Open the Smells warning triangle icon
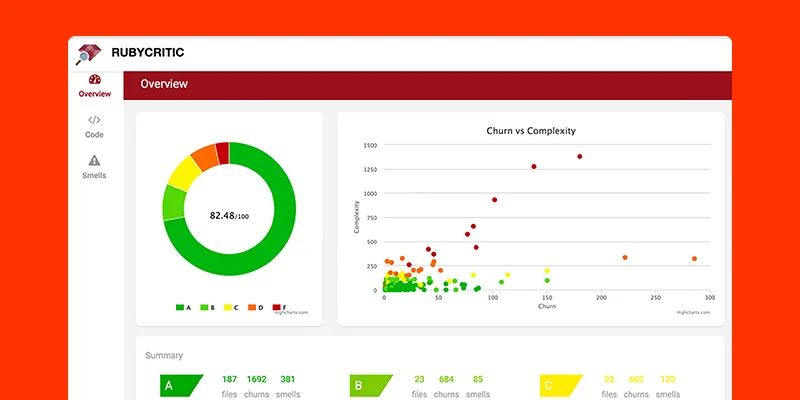The height and width of the screenshot is (400, 800). pos(94,160)
